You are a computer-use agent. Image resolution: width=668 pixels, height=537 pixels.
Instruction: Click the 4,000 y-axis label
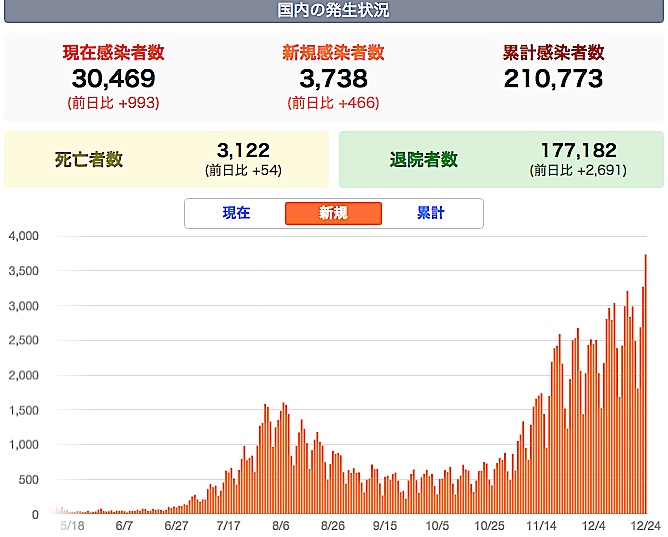(23, 236)
